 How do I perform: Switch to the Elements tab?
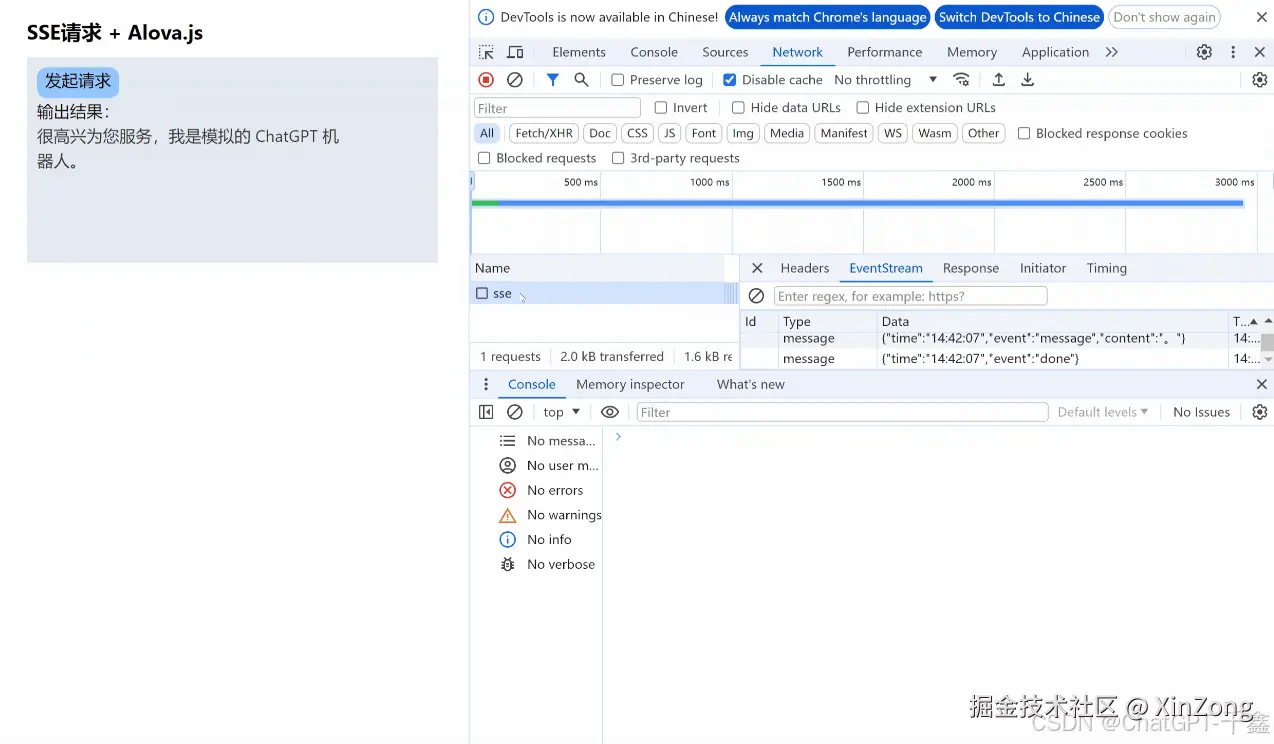579,52
